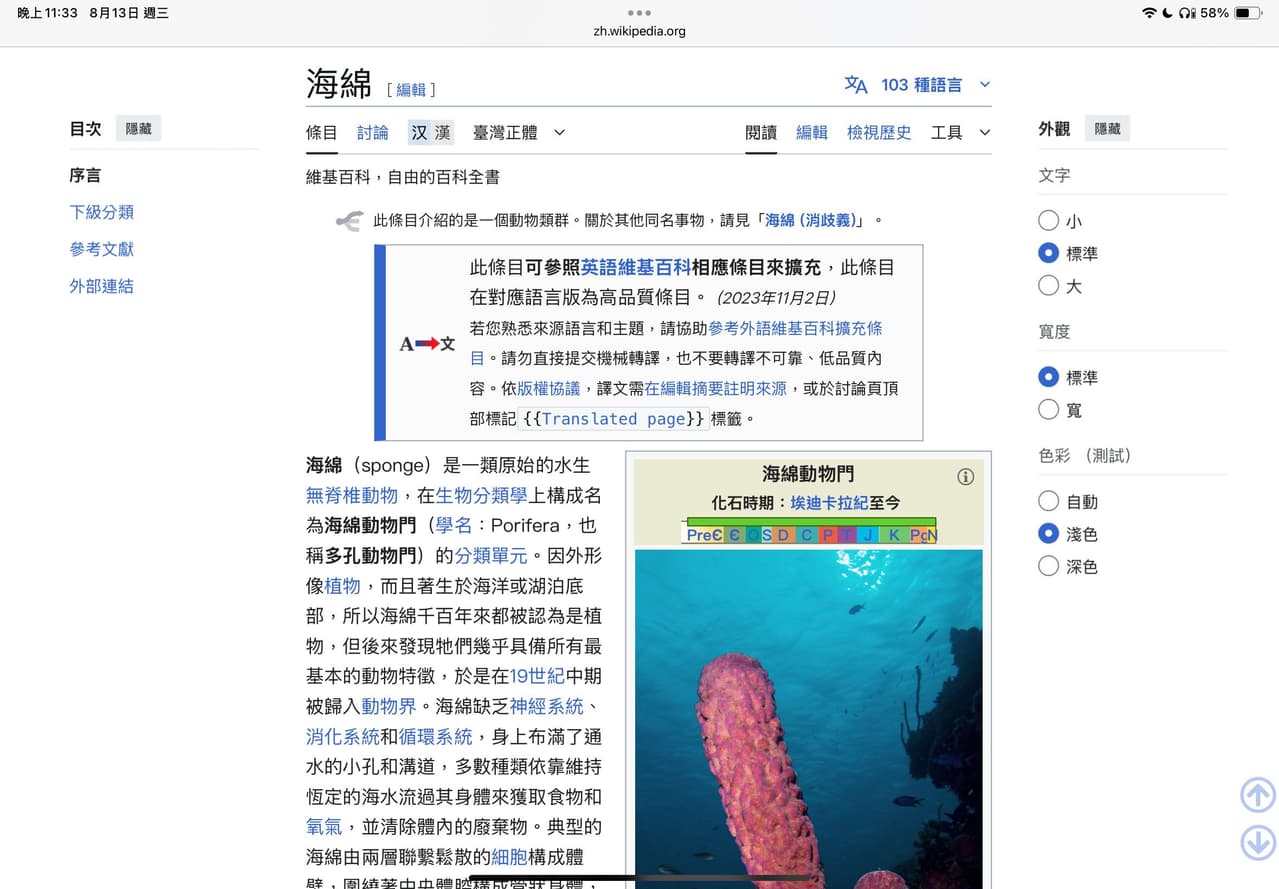Open the infobox info icon
Screen dimensions: 1279x889
pos(965,477)
